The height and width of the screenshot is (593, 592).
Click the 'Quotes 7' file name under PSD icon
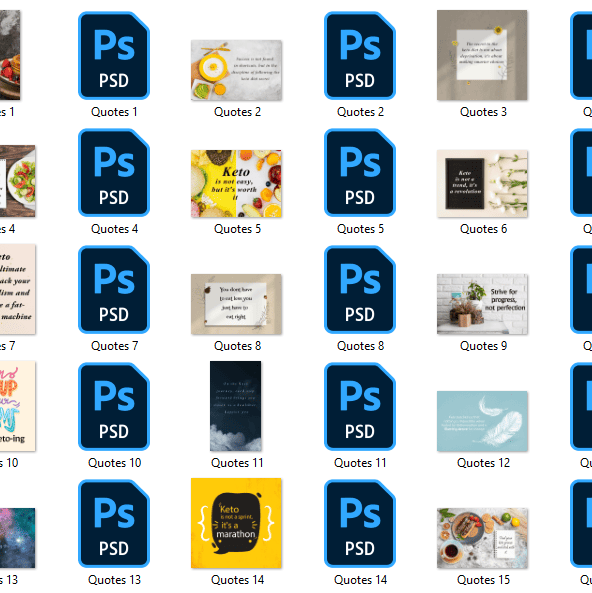coord(114,346)
